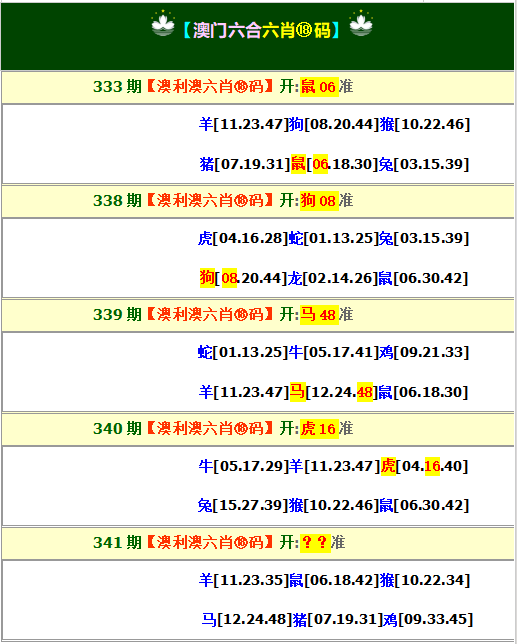
Task: Click 鸡[09.21.33] in period 339
Action: (x=423, y=352)
